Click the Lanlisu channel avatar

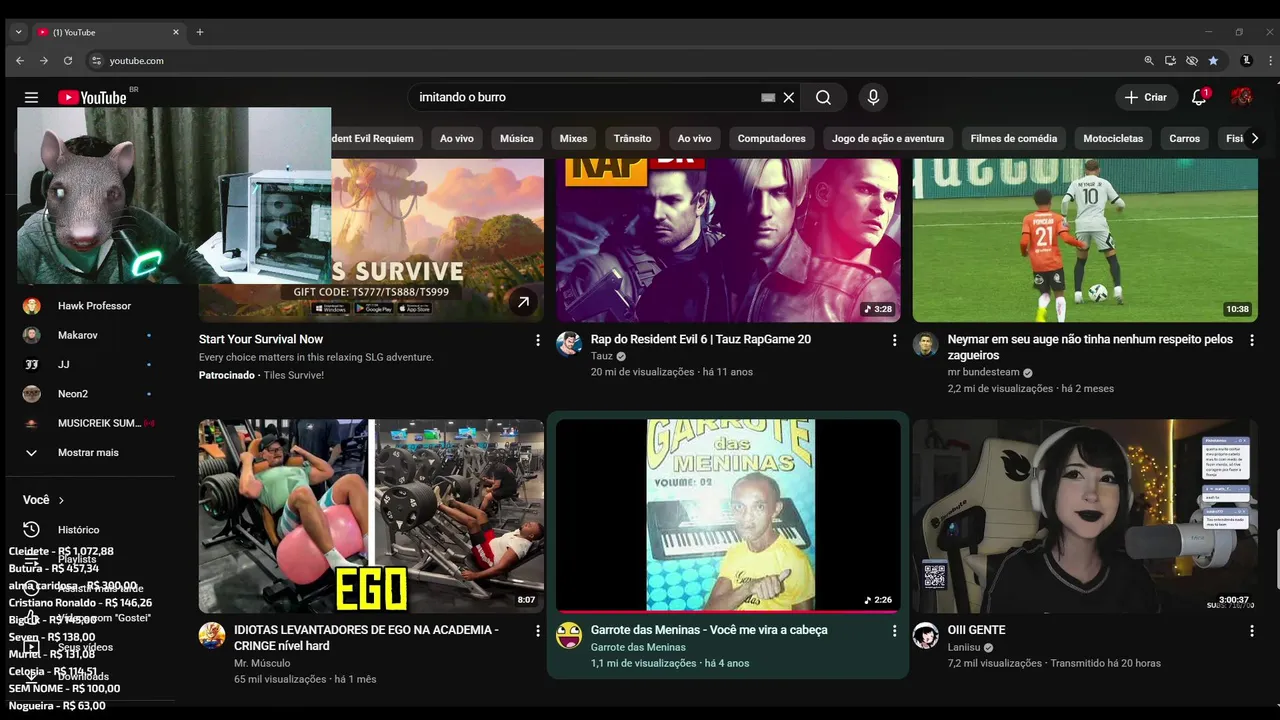[926, 635]
